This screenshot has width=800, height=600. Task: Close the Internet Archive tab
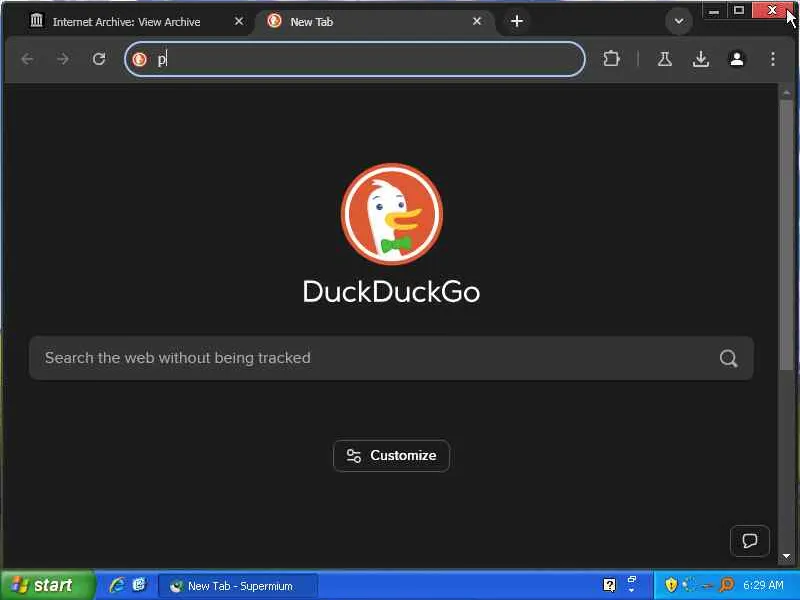click(x=238, y=21)
